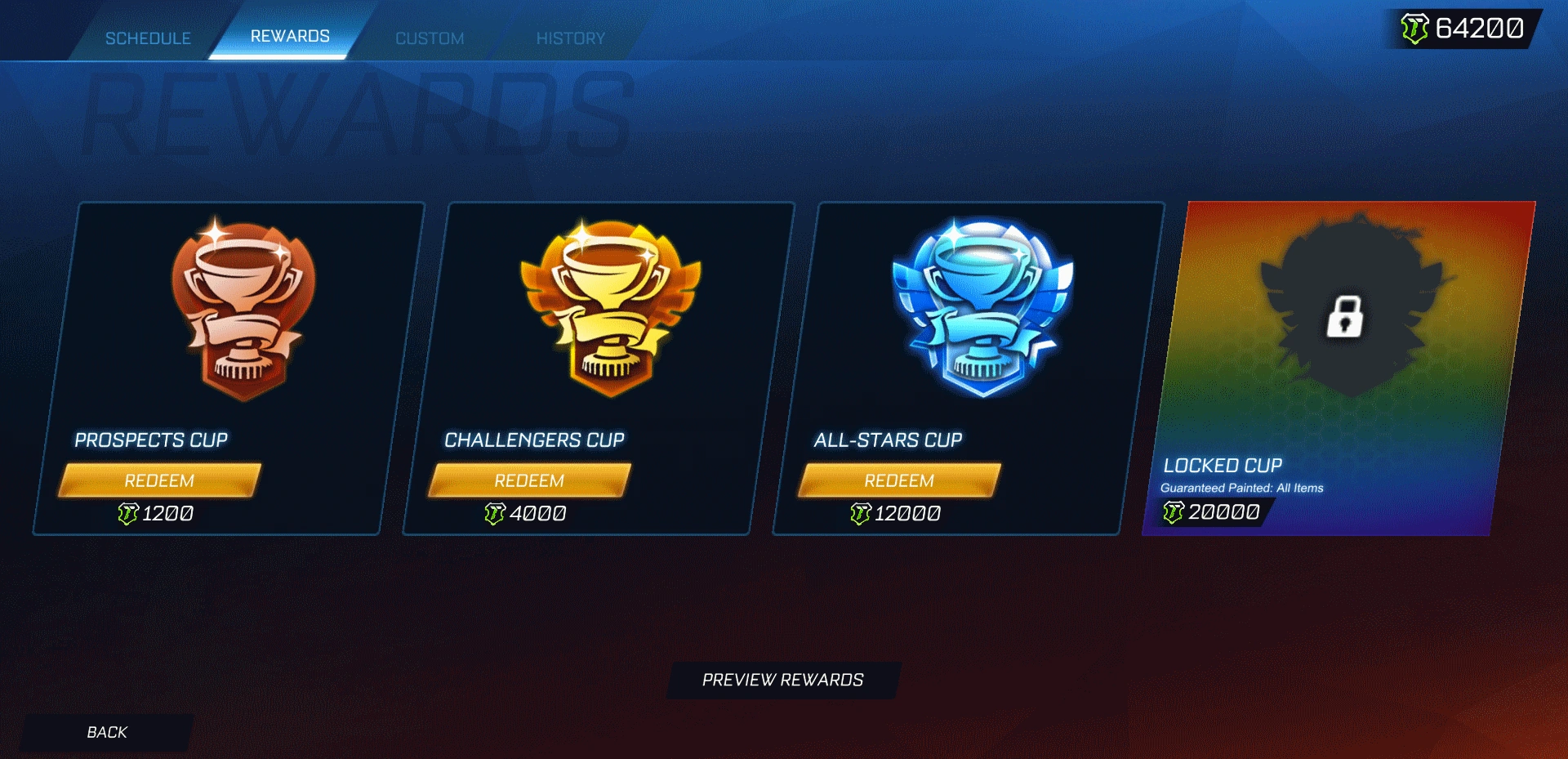Redeem the Prospects Cup reward
This screenshot has width=1568, height=759.
click(160, 480)
